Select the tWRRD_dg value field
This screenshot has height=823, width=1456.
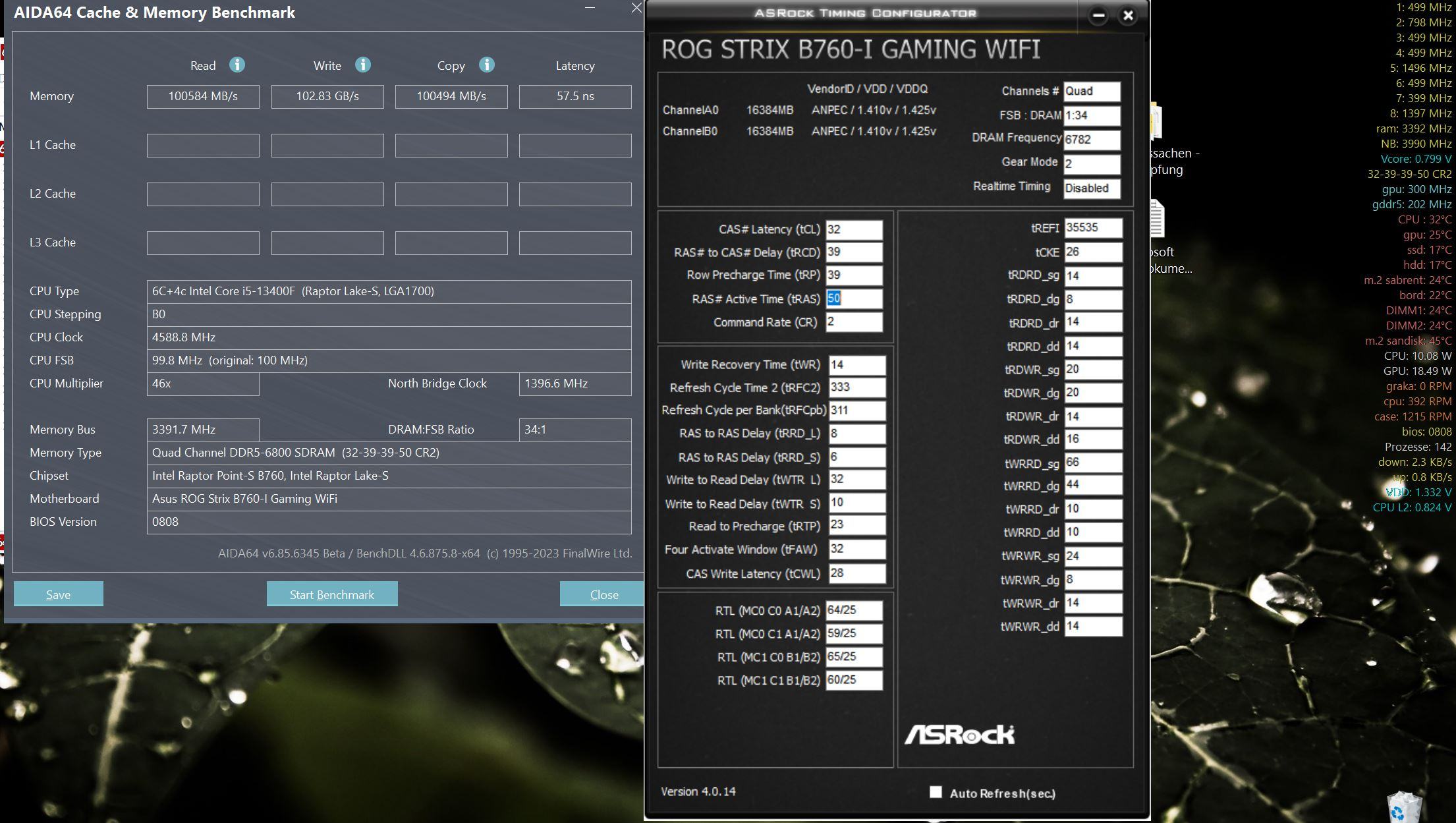1093,486
